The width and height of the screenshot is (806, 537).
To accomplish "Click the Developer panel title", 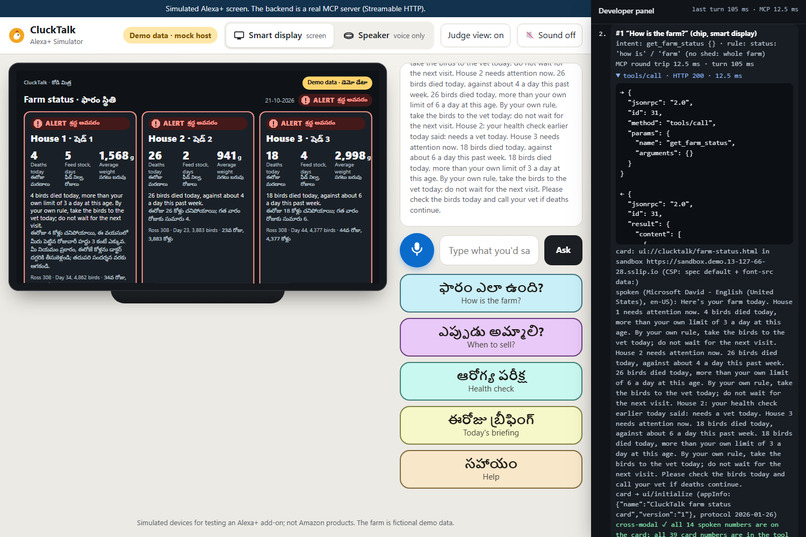I will pos(626,11).
